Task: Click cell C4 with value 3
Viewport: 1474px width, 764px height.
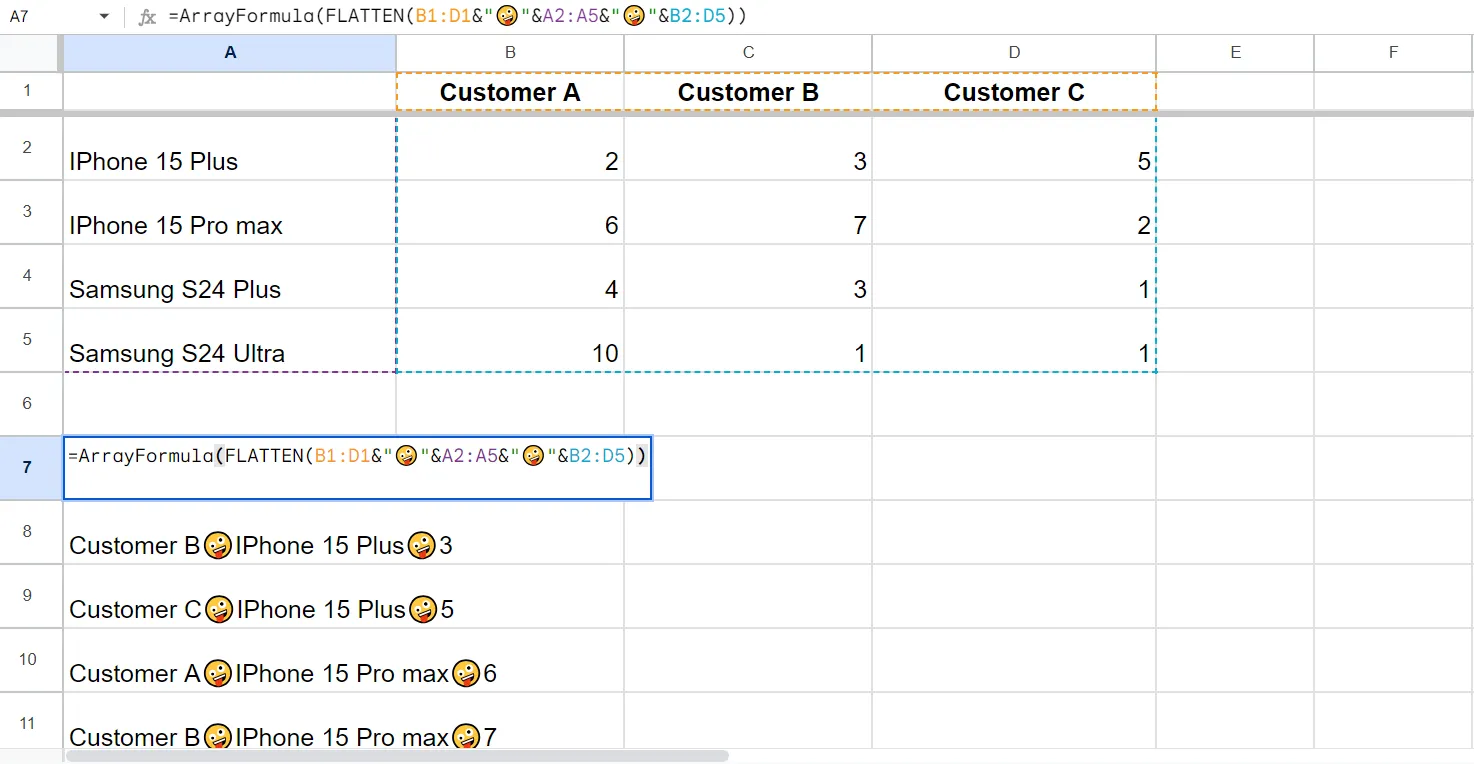Action: point(748,277)
